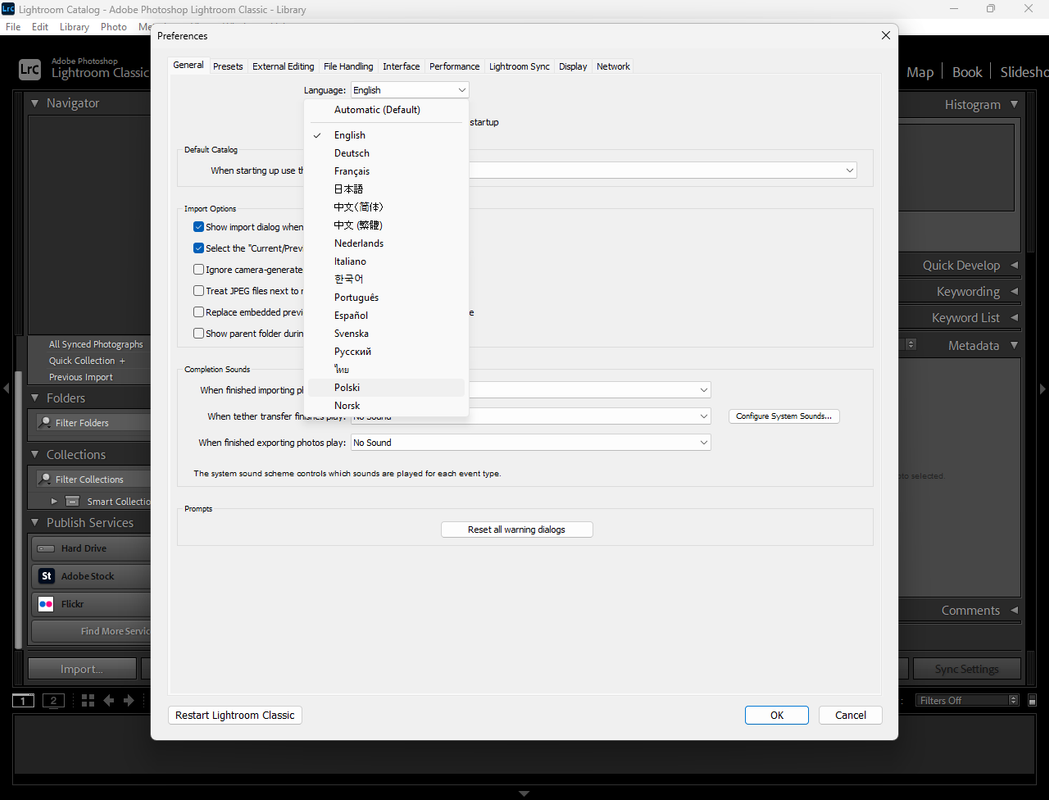The image size is (1049, 800).
Task: Enable Treat JPEG files next to raw checkbox
Action: click(199, 291)
